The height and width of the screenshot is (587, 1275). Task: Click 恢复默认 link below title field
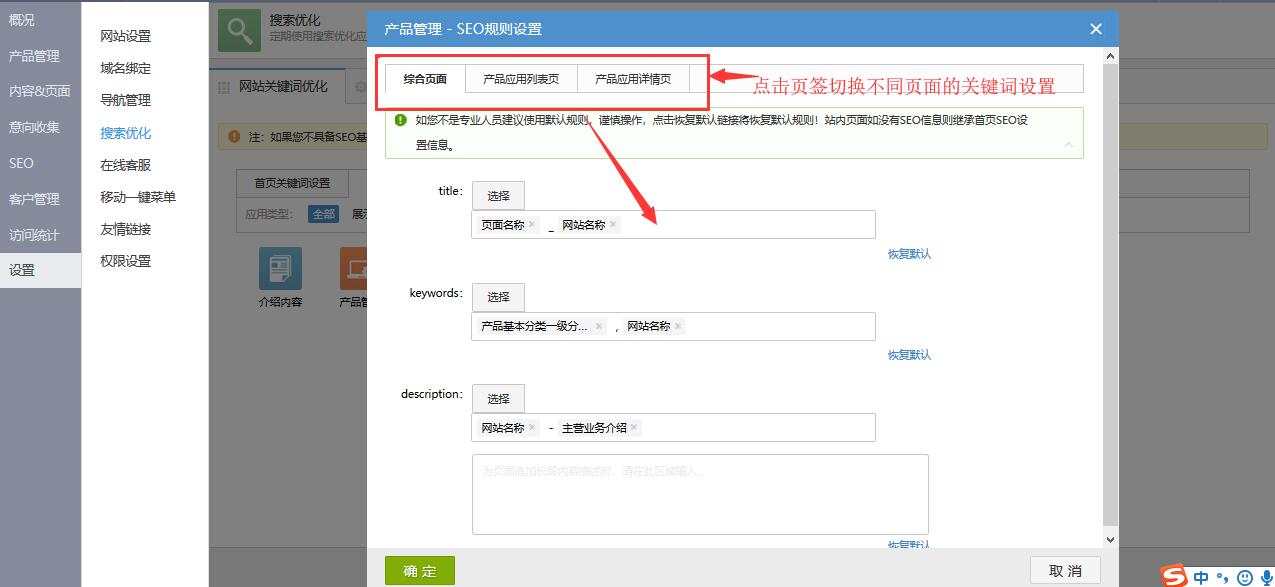(909, 254)
